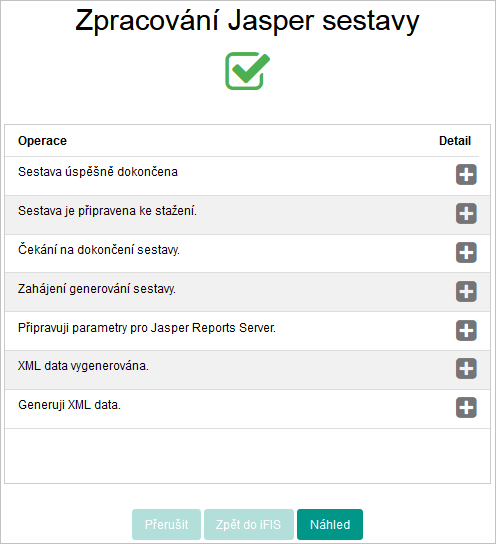496x544 pixels.
Task: Select the 'XML data vygenerována.' row text
Action: 83,366
